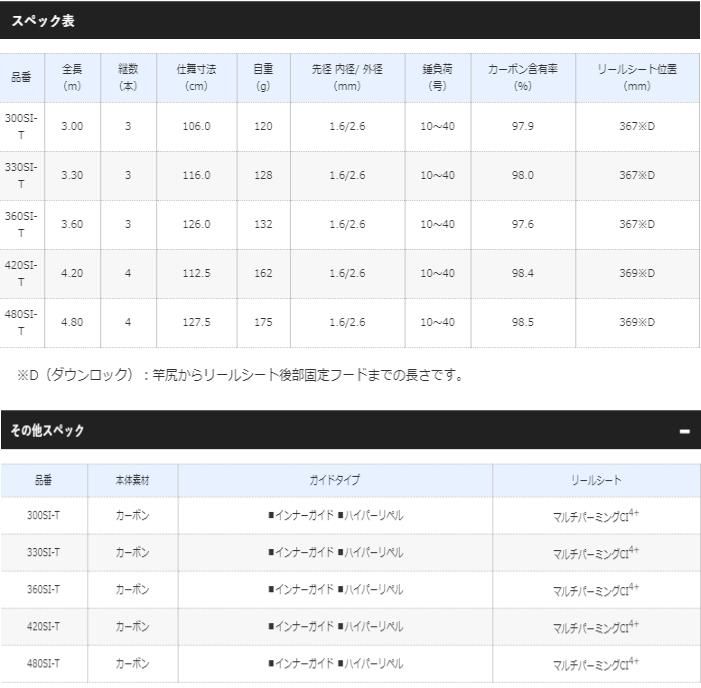701x688 pixels.
Task: Select カーボン material in the 420SI-T row
Action: pos(132,627)
